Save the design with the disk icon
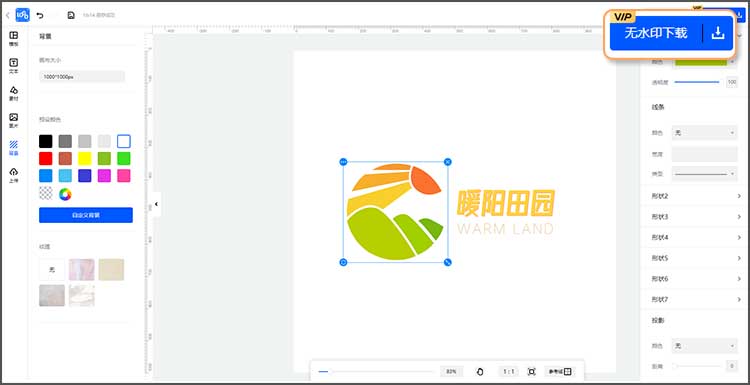 pos(71,15)
